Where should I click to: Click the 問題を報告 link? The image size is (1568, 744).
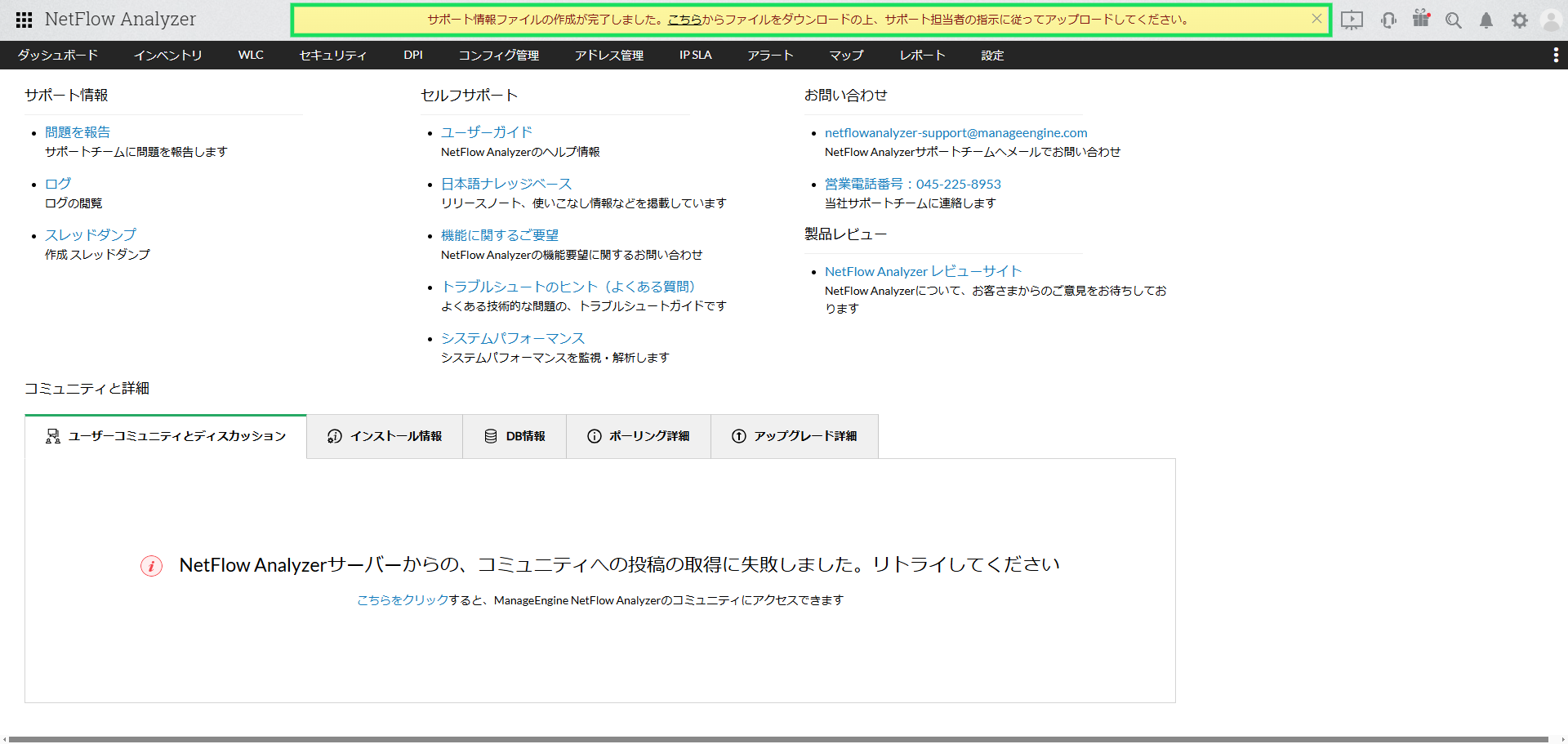pyautogui.click(x=78, y=132)
